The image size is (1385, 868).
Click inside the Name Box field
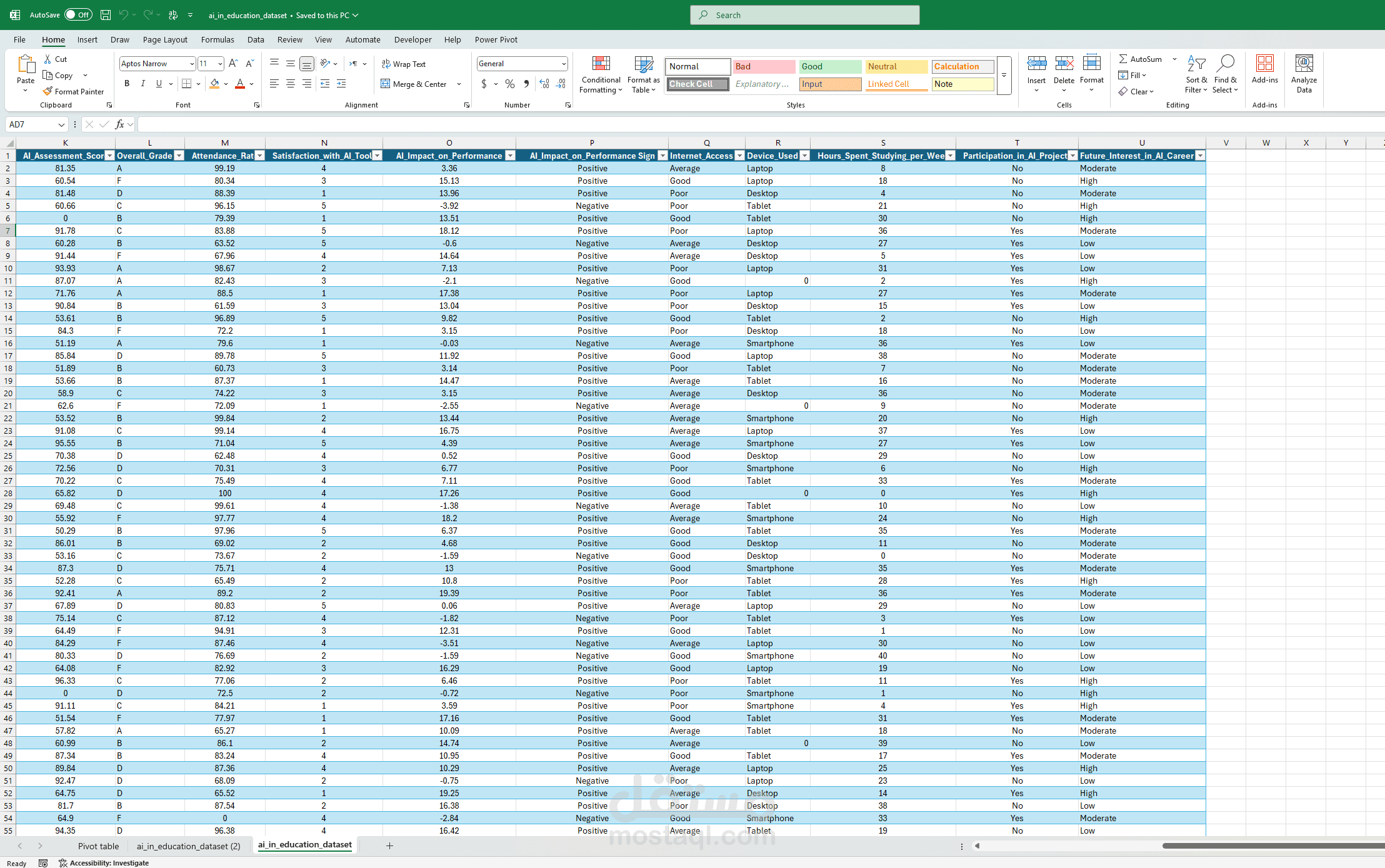pyautogui.click(x=32, y=124)
